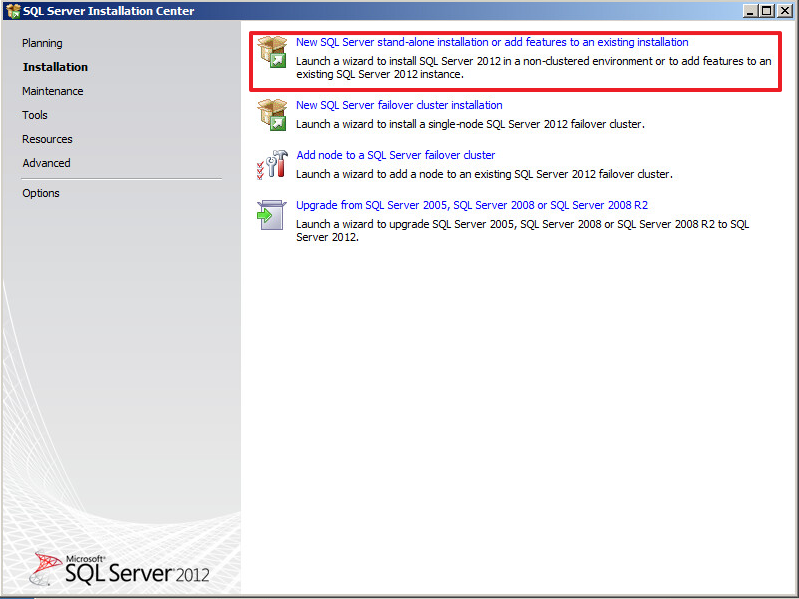799x599 pixels.
Task: Maximize the Installation Center window
Action: click(767, 11)
